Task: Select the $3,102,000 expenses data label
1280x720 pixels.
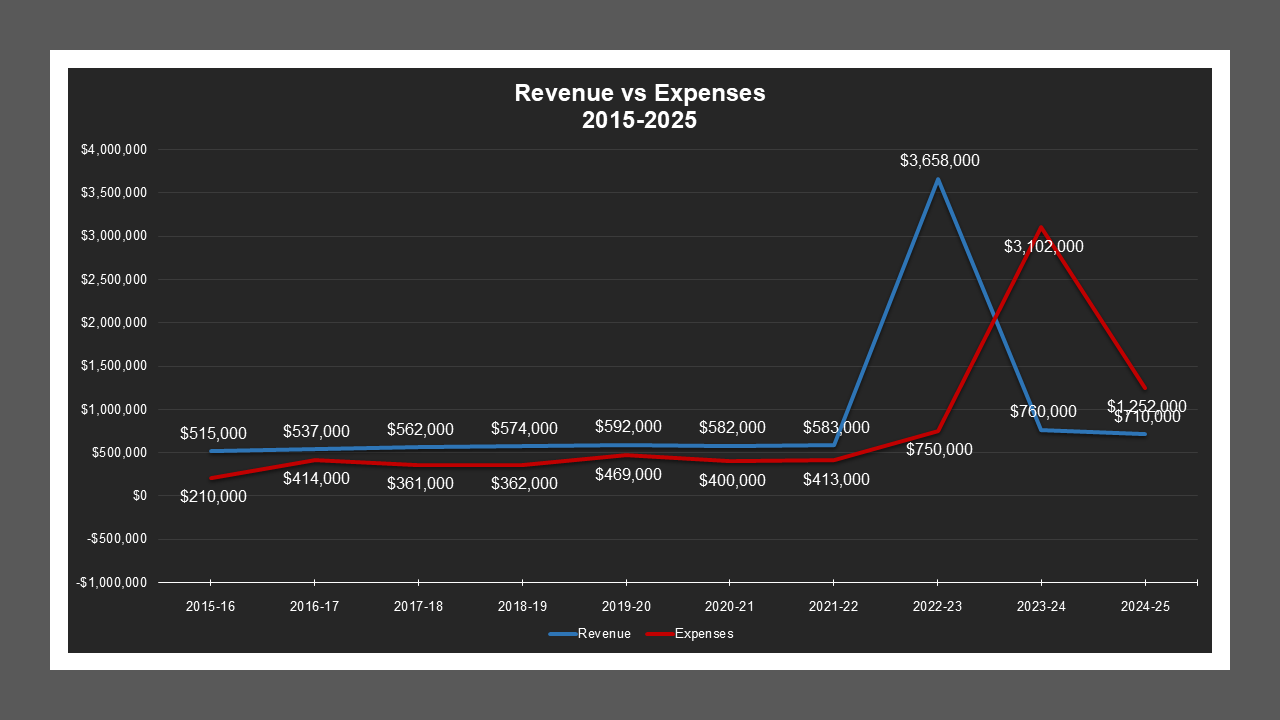Action: tap(1043, 247)
